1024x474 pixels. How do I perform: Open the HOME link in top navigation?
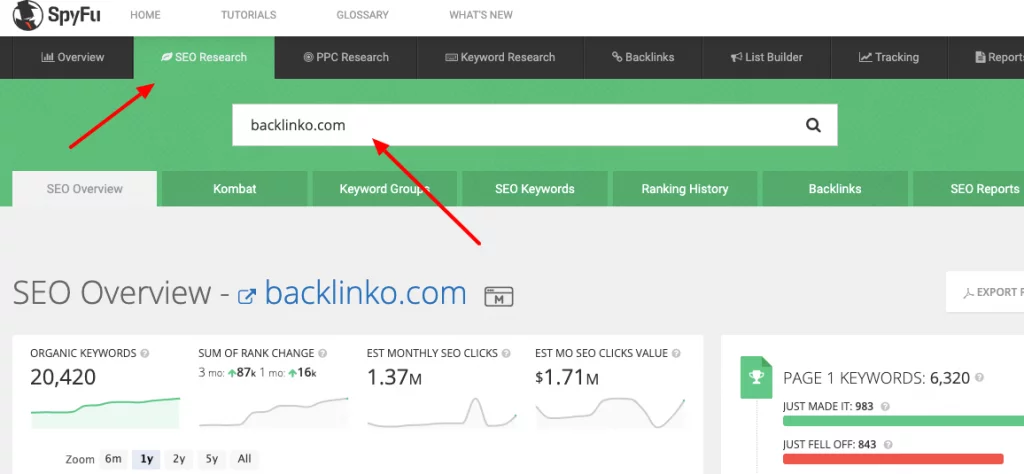pyautogui.click(x=145, y=14)
